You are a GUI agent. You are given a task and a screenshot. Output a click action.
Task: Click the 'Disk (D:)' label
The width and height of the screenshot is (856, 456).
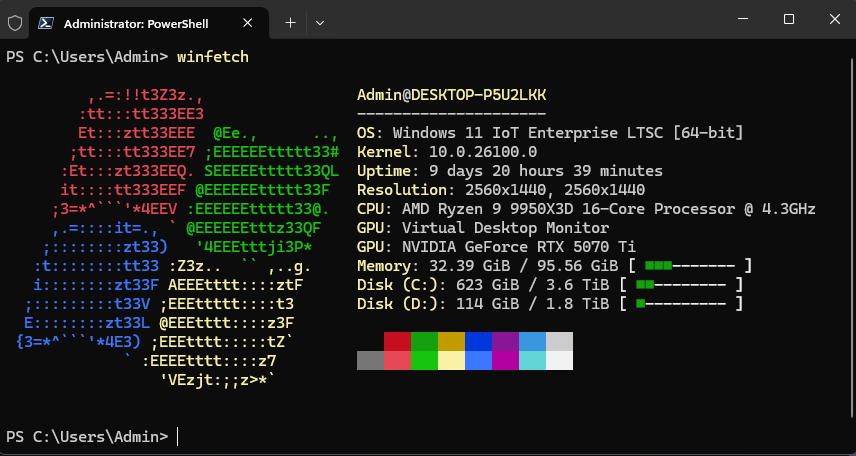coord(397,304)
